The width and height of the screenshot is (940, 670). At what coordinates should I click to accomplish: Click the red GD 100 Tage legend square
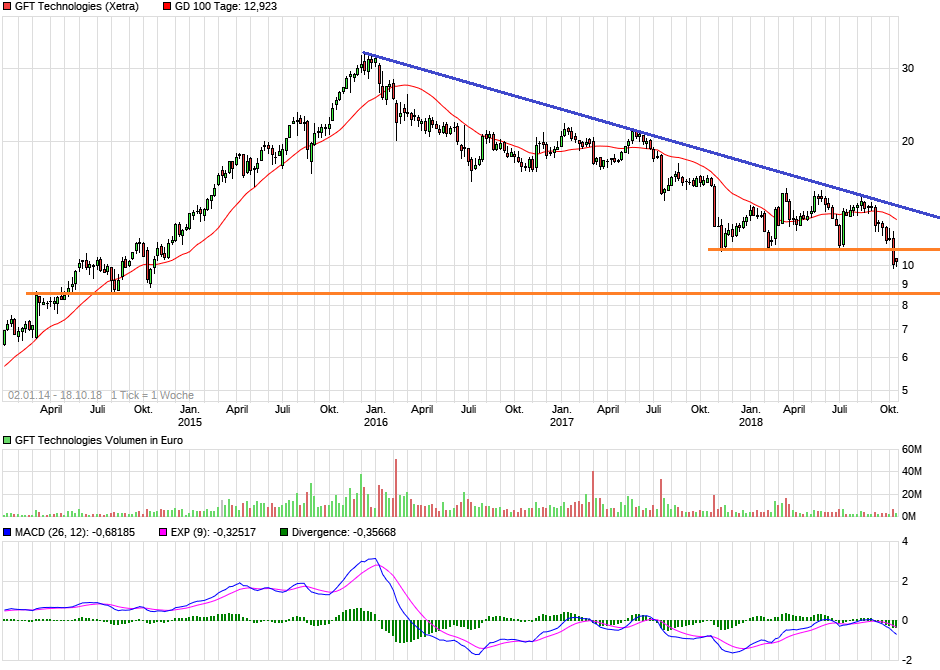pyautogui.click(x=167, y=7)
